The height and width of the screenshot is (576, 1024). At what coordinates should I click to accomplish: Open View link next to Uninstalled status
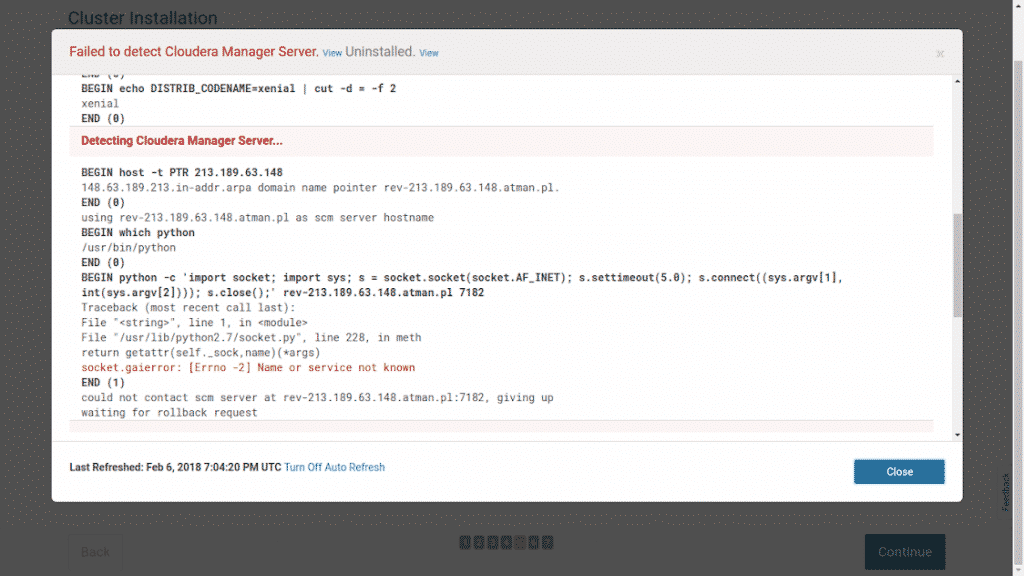click(x=429, y=53)
